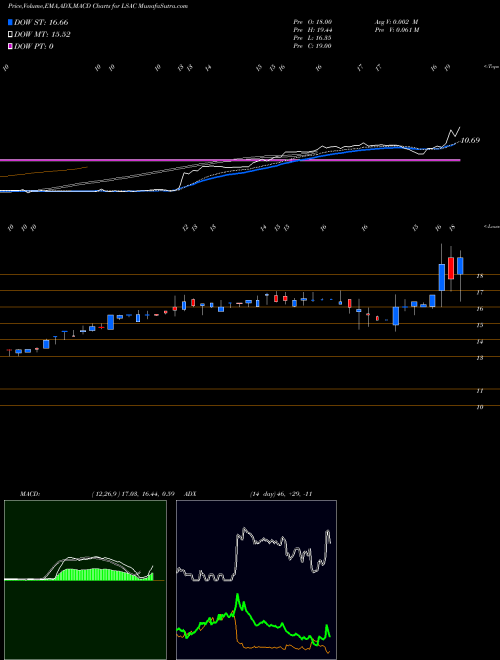Click the 'MACD:' panel label
This screenshot has height=660, width=500.
point(29,494)
